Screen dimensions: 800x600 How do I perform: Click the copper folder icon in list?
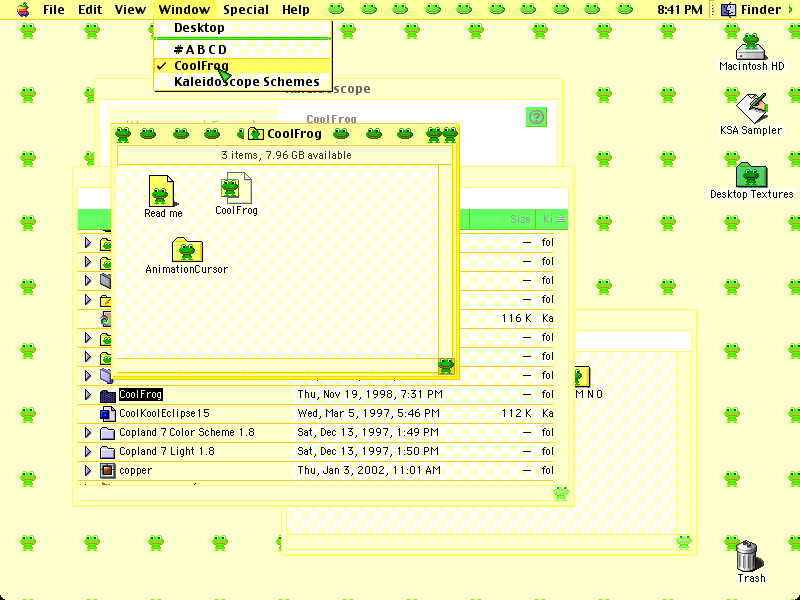tap(108, 470)
